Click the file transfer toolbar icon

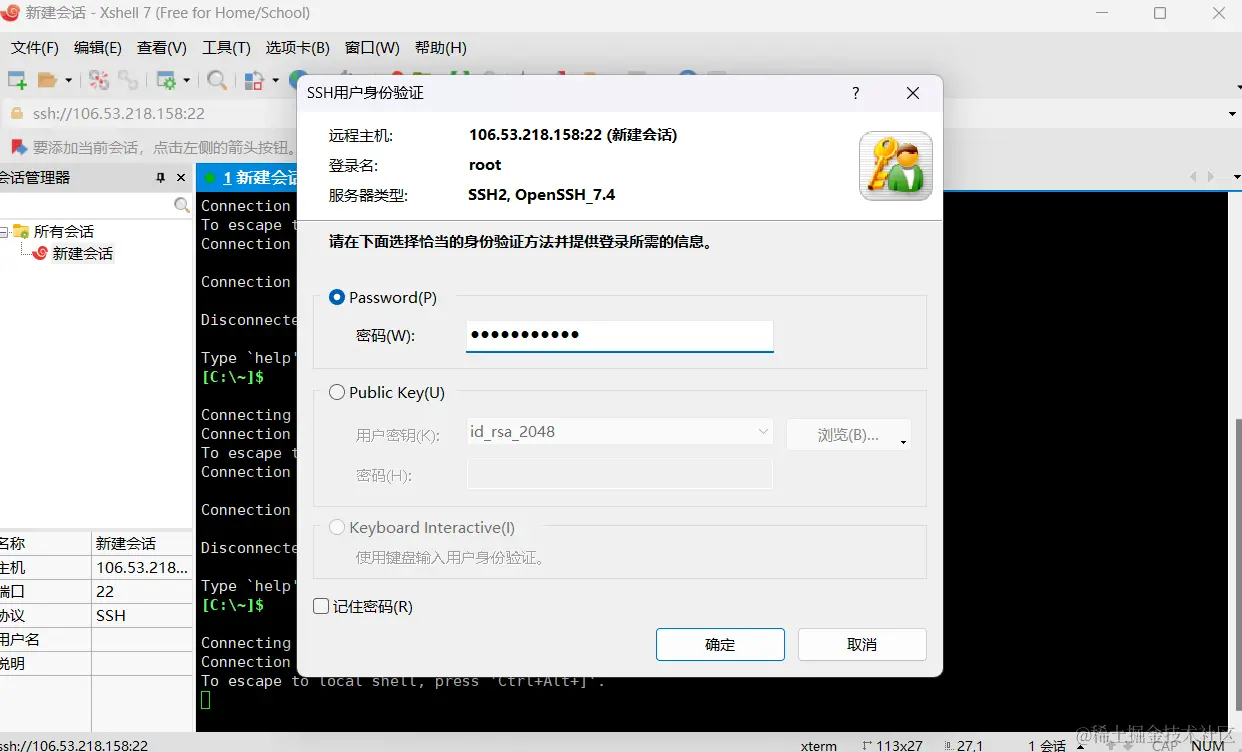pyautogui.click(x=254, y=80)
